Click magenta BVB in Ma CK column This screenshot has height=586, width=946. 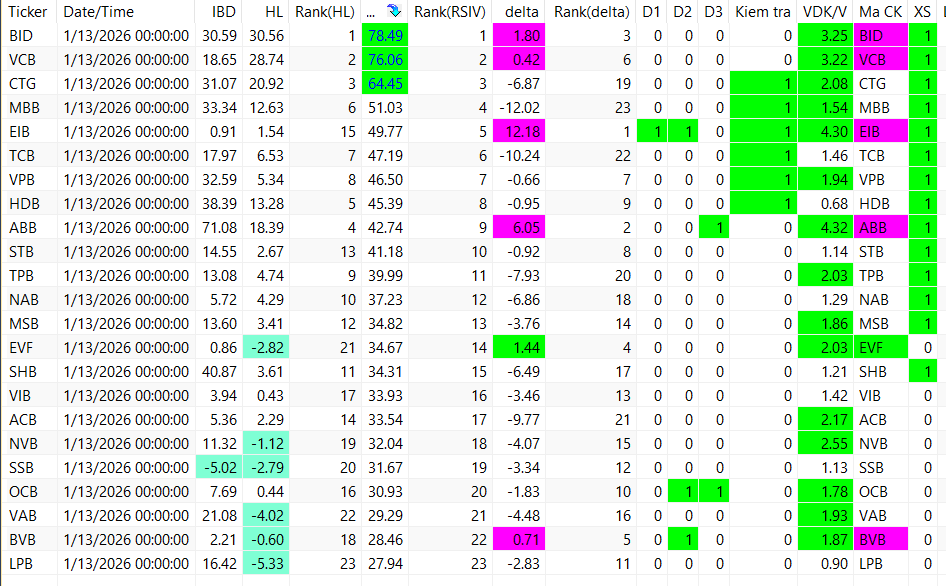pyautogui.click(x=881, y=540)
